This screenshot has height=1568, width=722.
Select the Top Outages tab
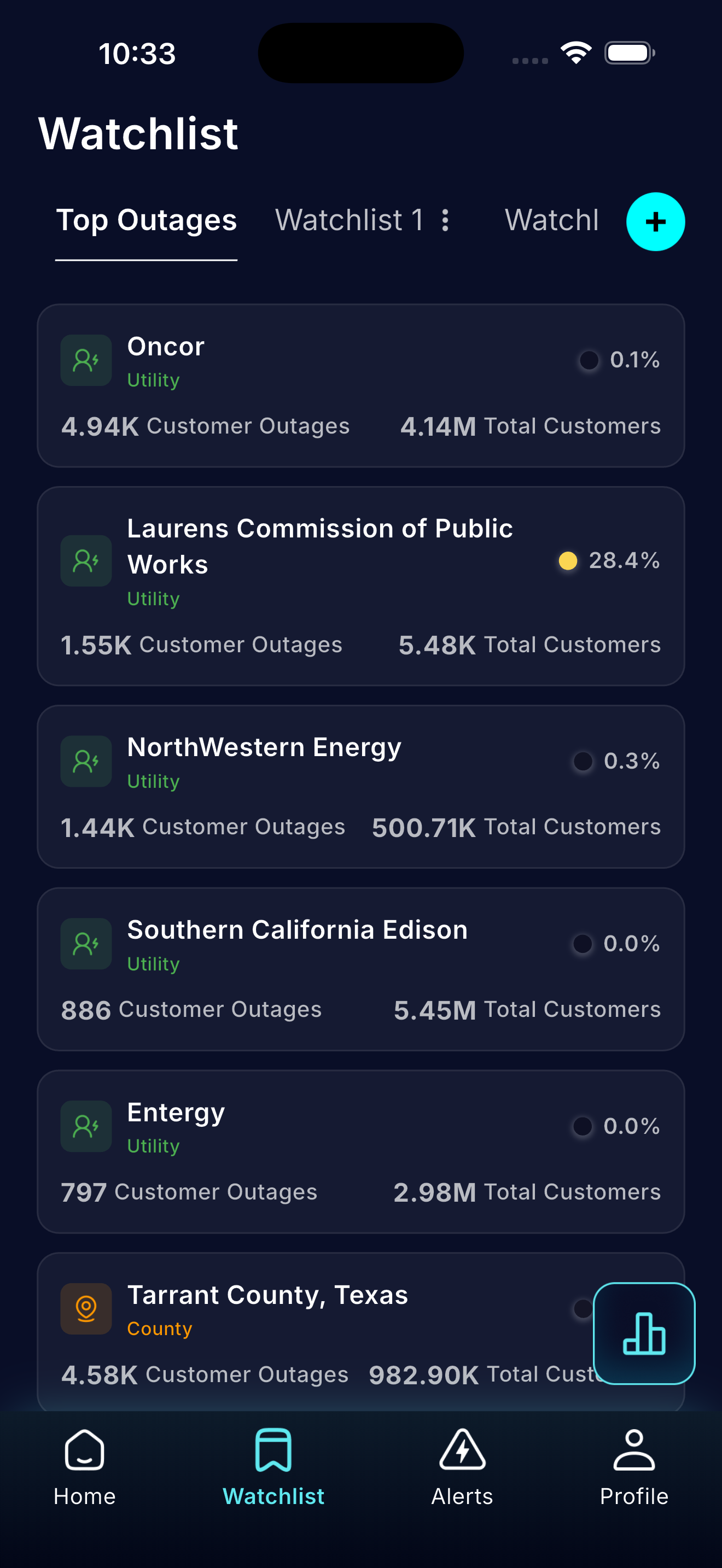[146, 220]
